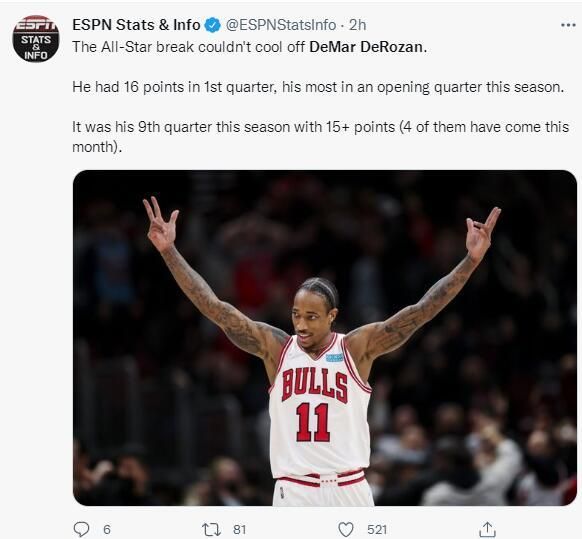
Task: Like the tweet with the heart icon
Action: [x=346, y=529]
